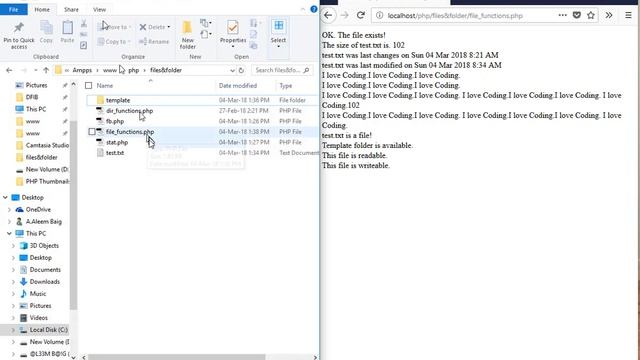Image resolution: width=640 pixels, height=360 pixels.
Task: Click the Rename ribbon button
Action: pos(154,42)
